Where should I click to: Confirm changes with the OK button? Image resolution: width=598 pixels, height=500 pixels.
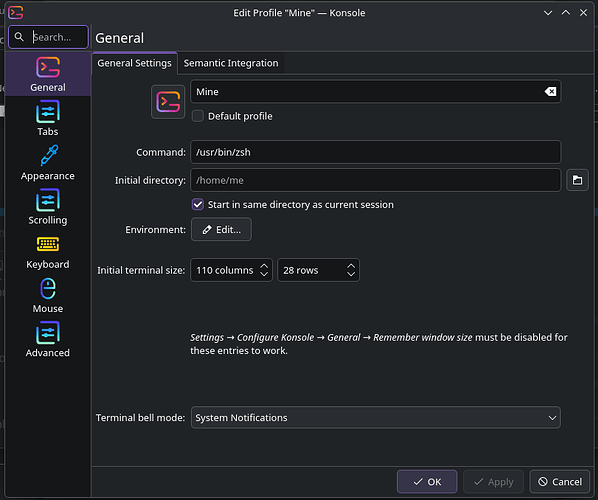pos(427,482)
